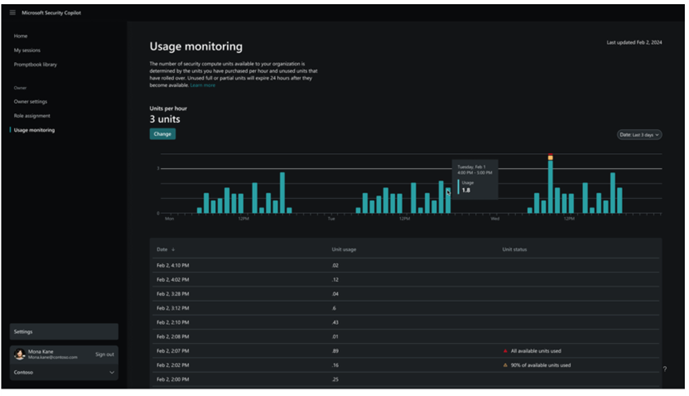Click the Usage monitoring page heading
The image size is (689, 396).
tap(196, 46)
